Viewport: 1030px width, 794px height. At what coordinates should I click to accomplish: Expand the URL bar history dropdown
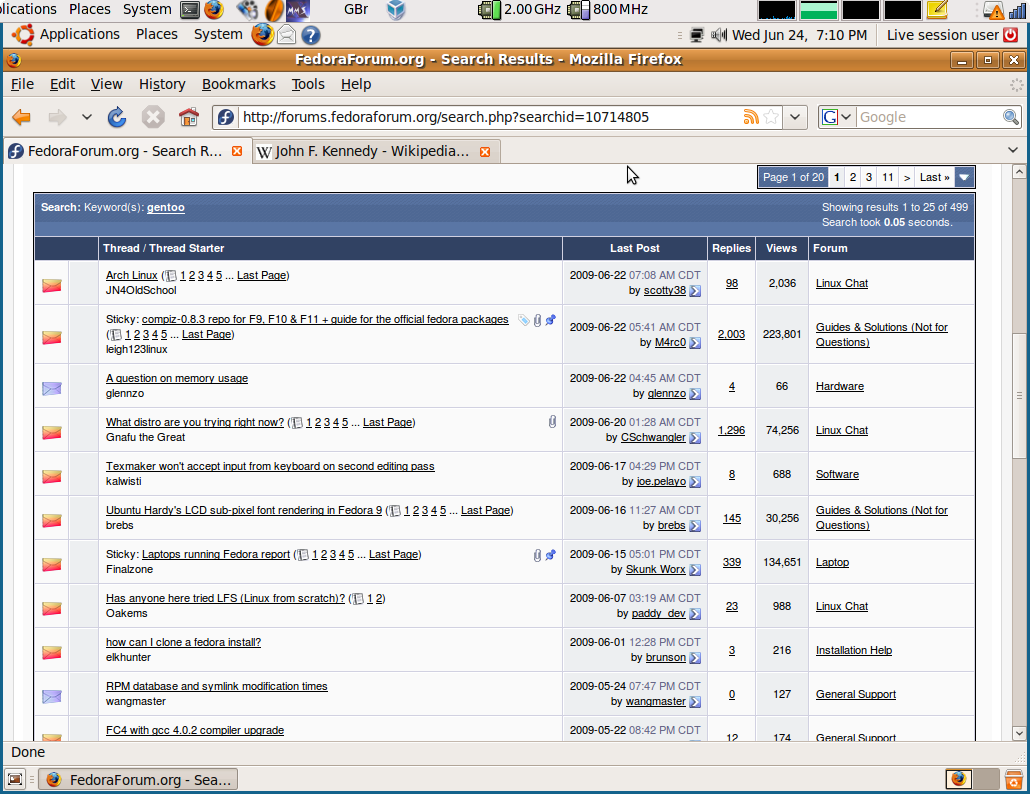(x=795, y=117)
